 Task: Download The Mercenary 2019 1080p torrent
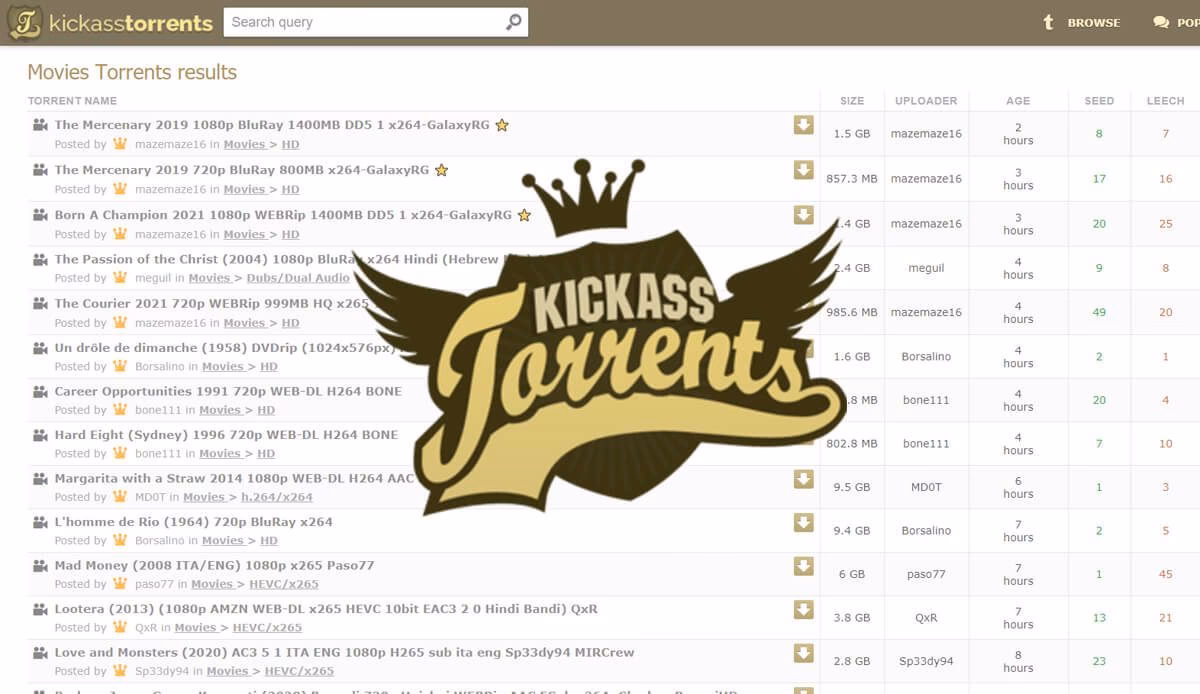803,125
